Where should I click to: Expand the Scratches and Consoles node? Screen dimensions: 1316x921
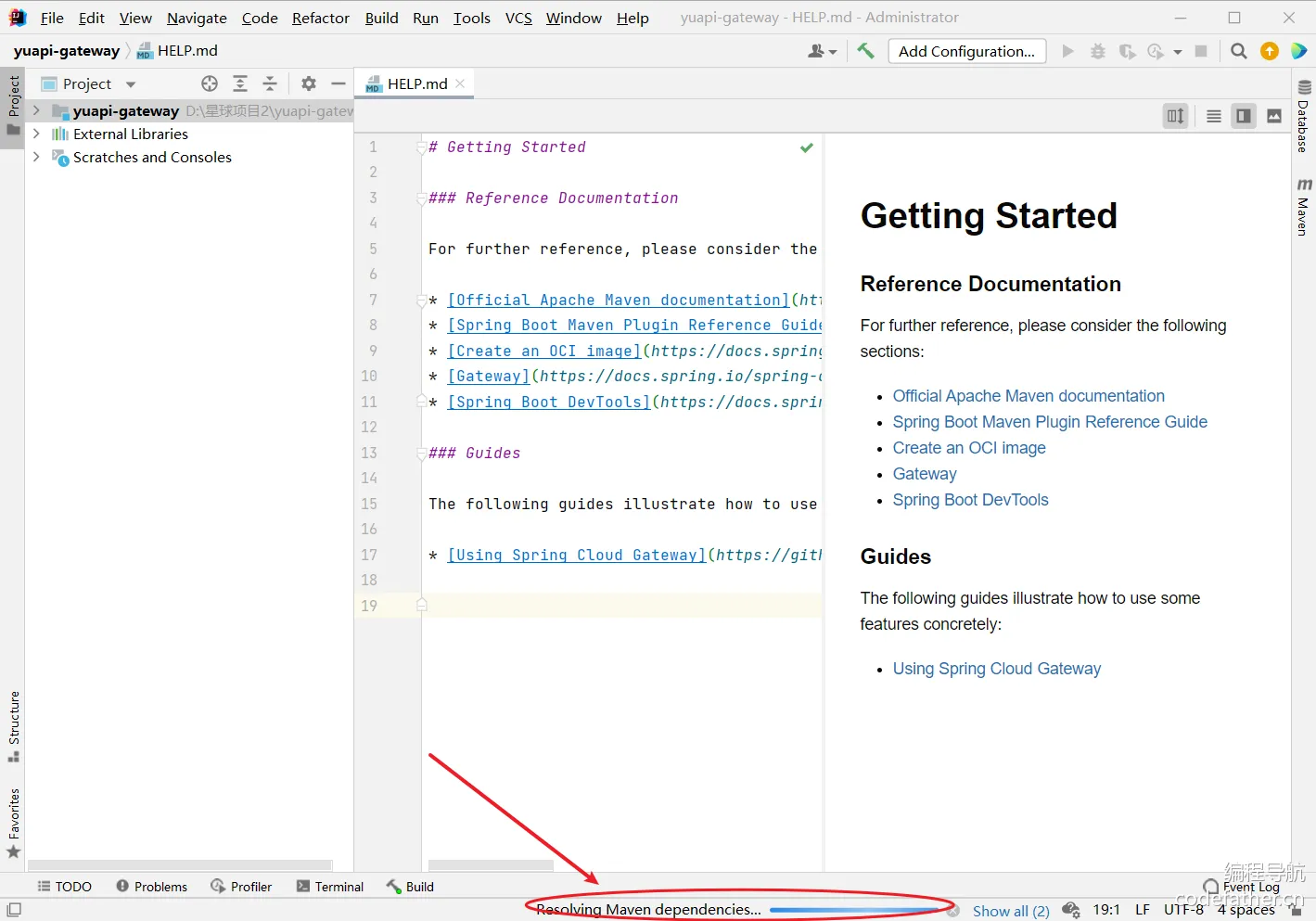[x=36, y=157]
